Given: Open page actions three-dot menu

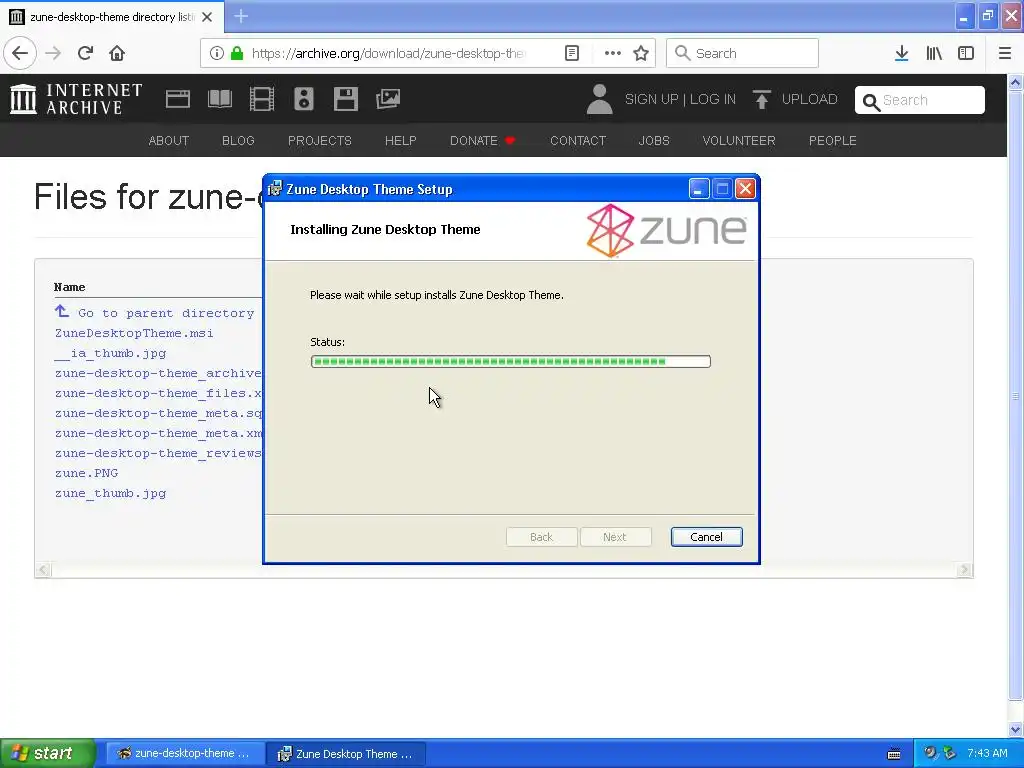Looking at the screenshot, I should 612,53.
